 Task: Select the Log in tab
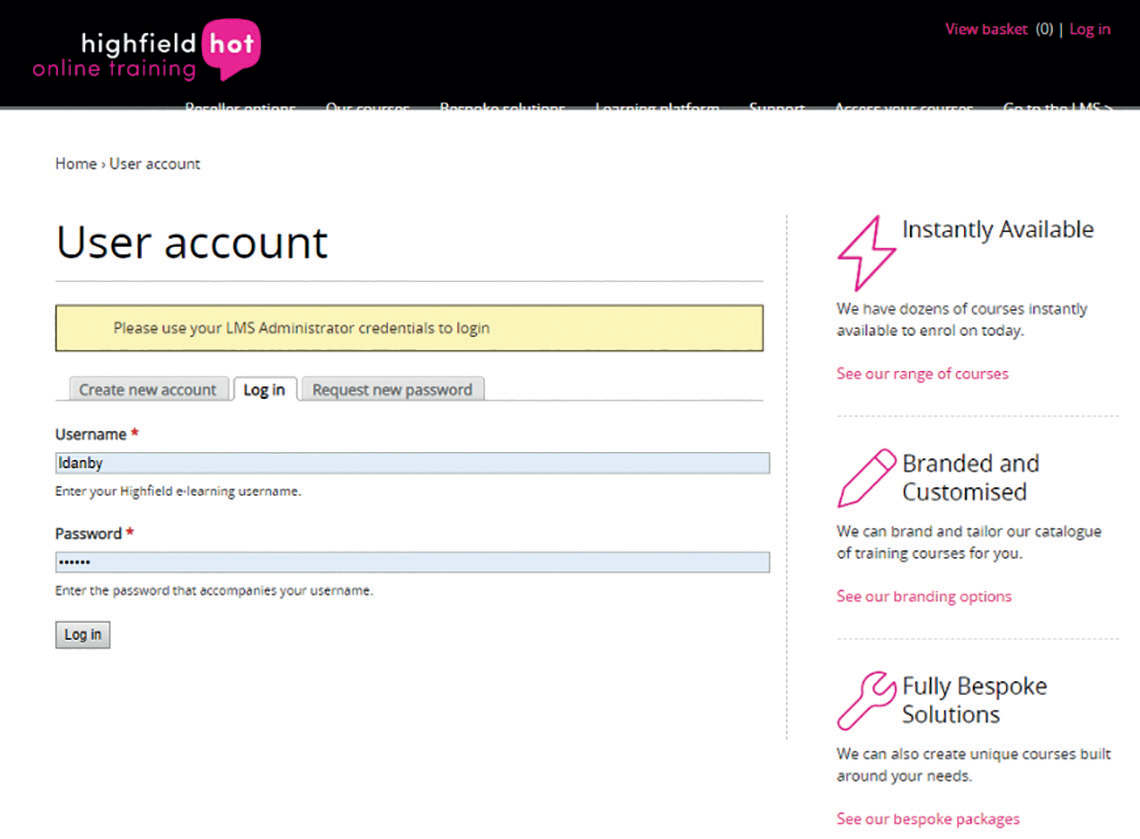click(x=264, y=390)
